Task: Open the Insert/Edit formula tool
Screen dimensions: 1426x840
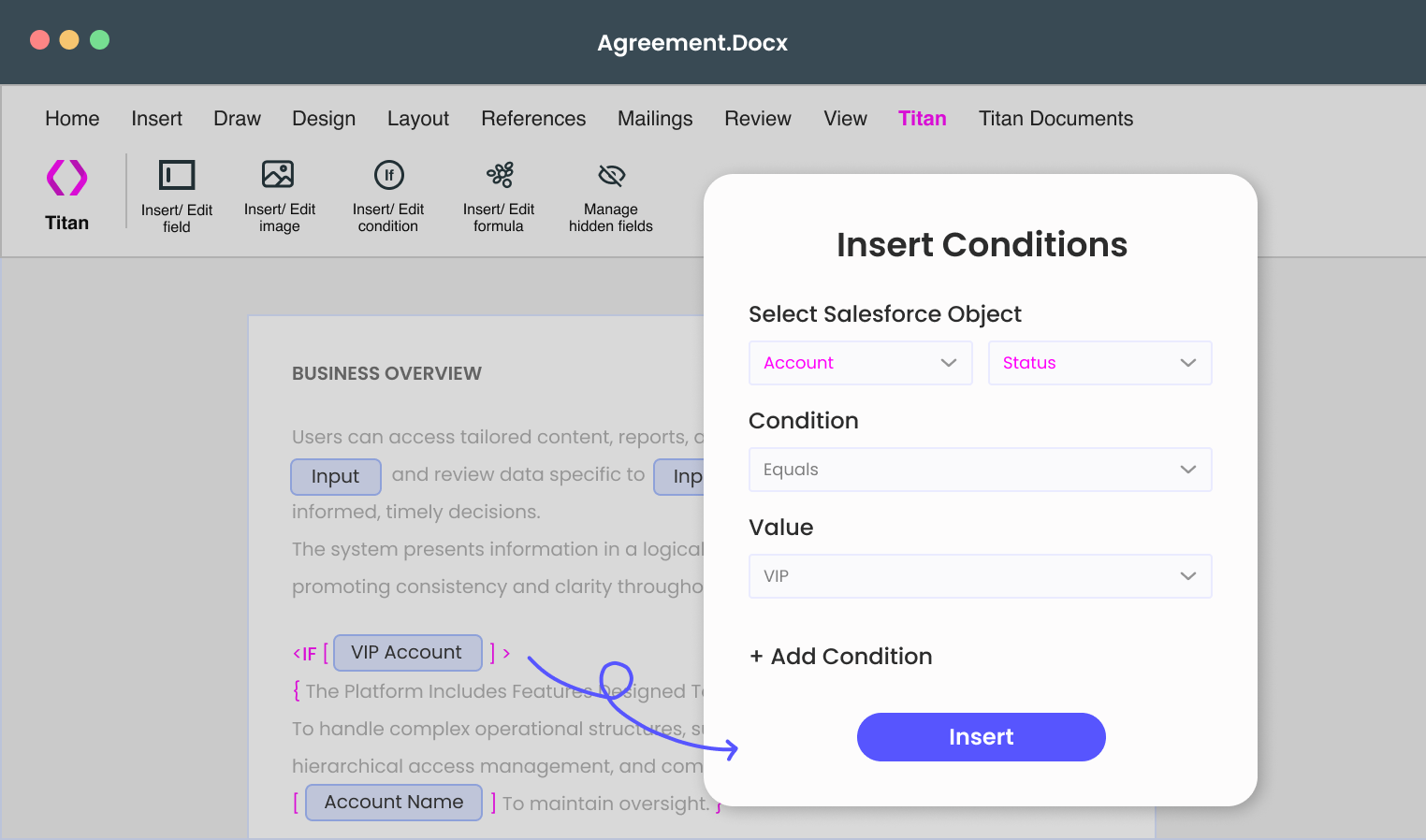Action: [499, 175]
